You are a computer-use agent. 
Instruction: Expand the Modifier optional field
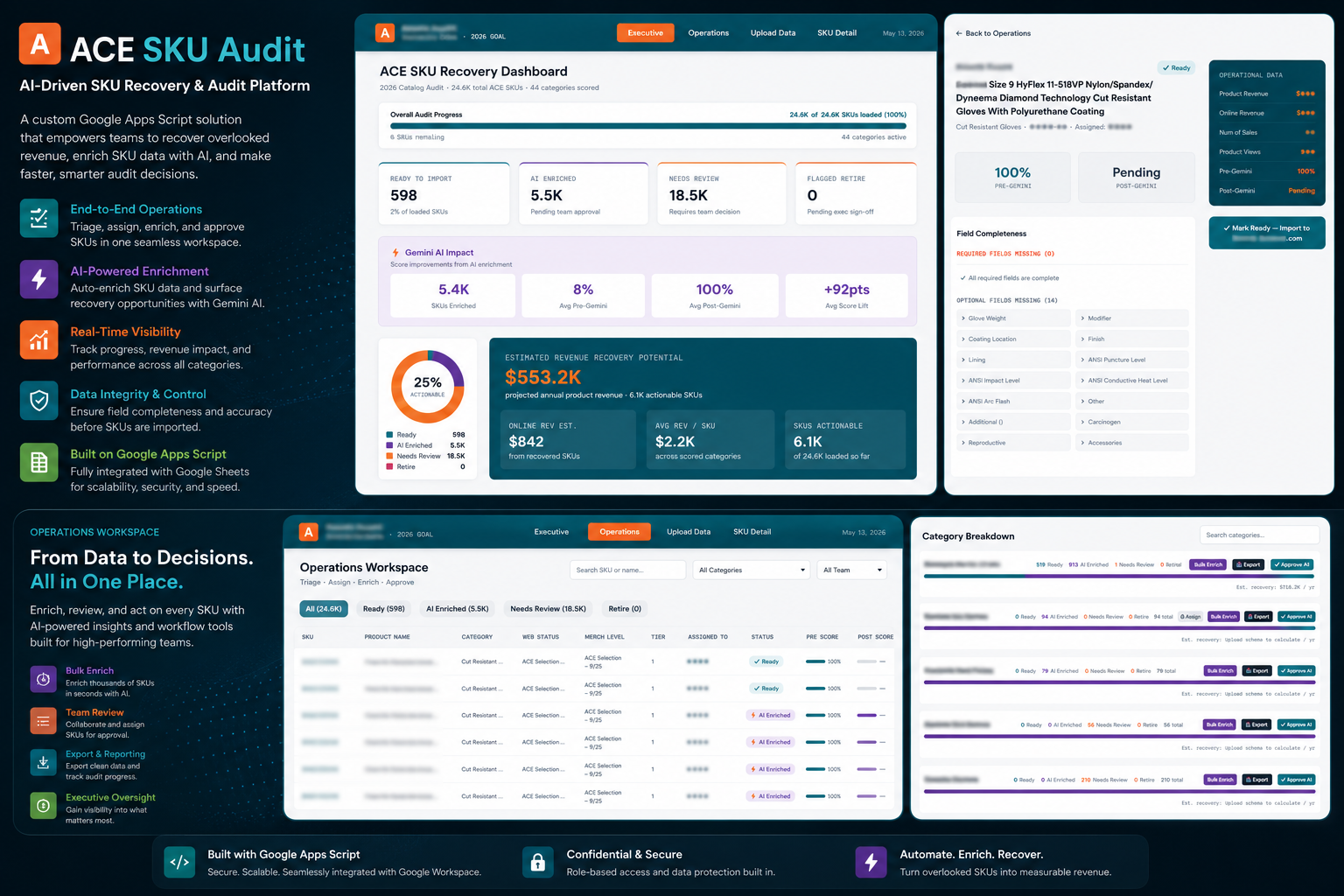pyautogui.click(x=1132, y=318)
